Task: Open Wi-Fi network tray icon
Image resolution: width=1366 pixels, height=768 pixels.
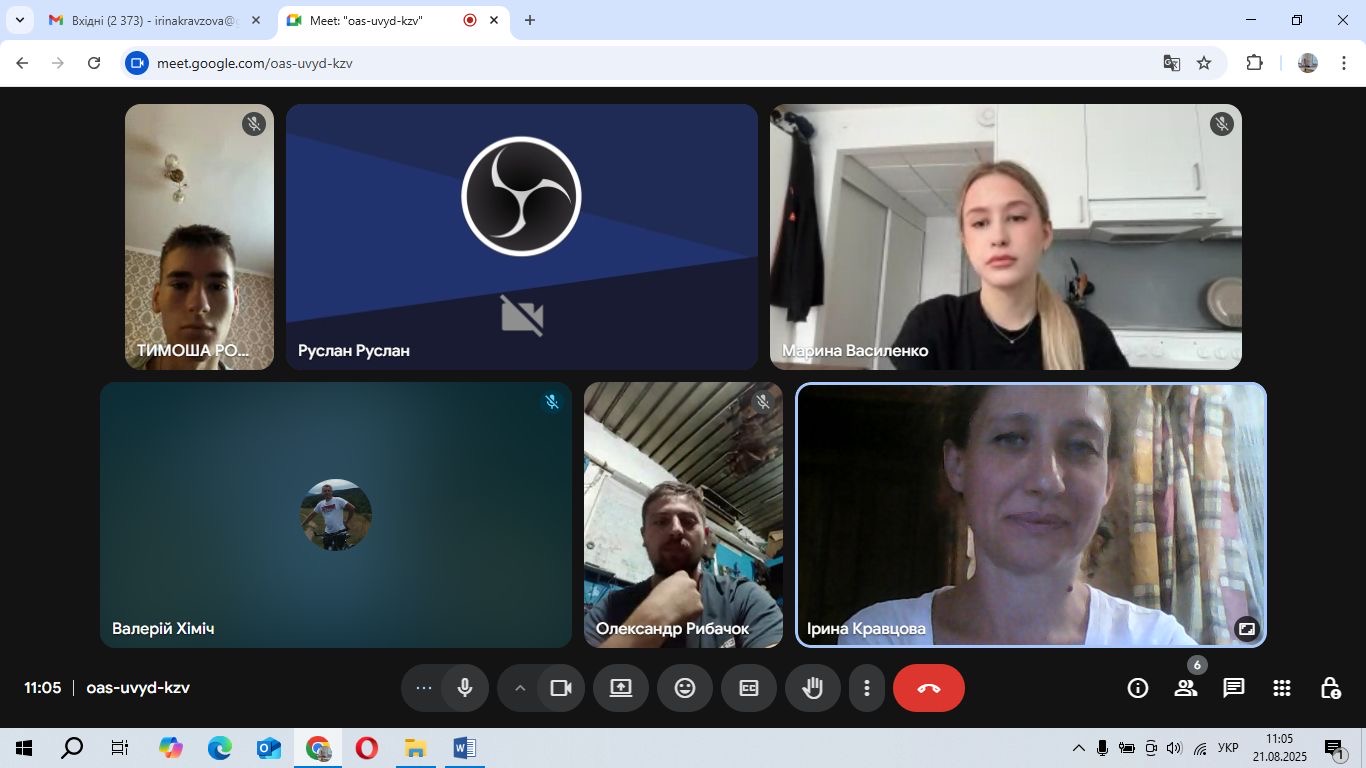Action: [1200, 748]
